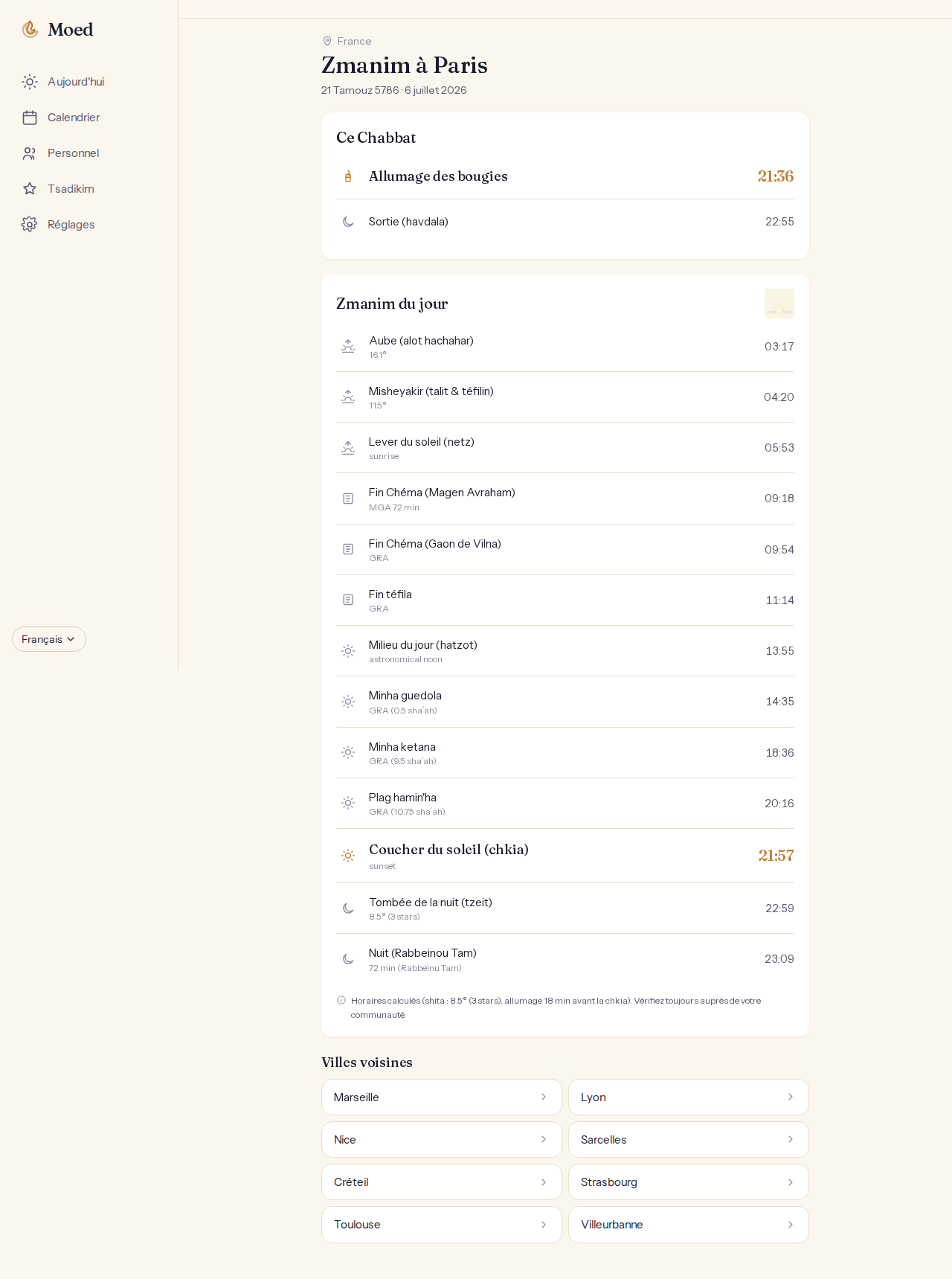Viewport: 952px width, 1279px height.
Task: Click the sky thumbnail beside Zmanim du jour
Action: click(x=779, y=304)
